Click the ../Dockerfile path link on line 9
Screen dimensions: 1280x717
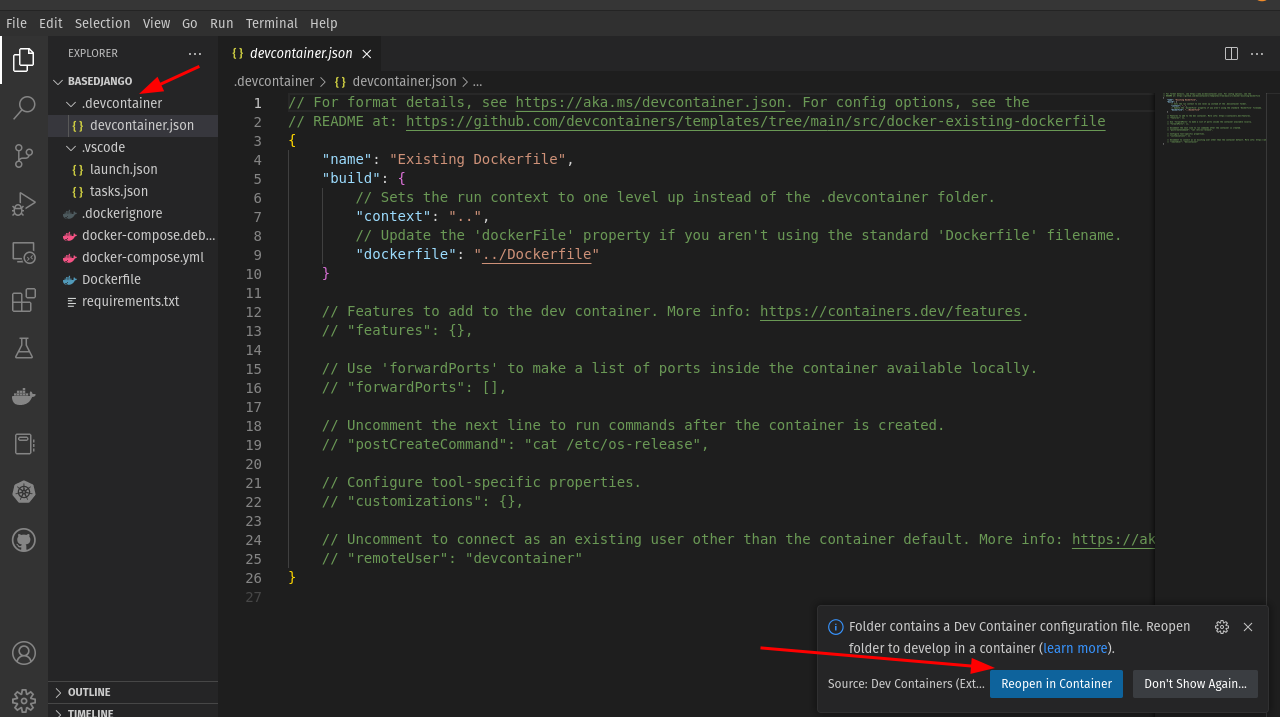(x=536, y=254)
